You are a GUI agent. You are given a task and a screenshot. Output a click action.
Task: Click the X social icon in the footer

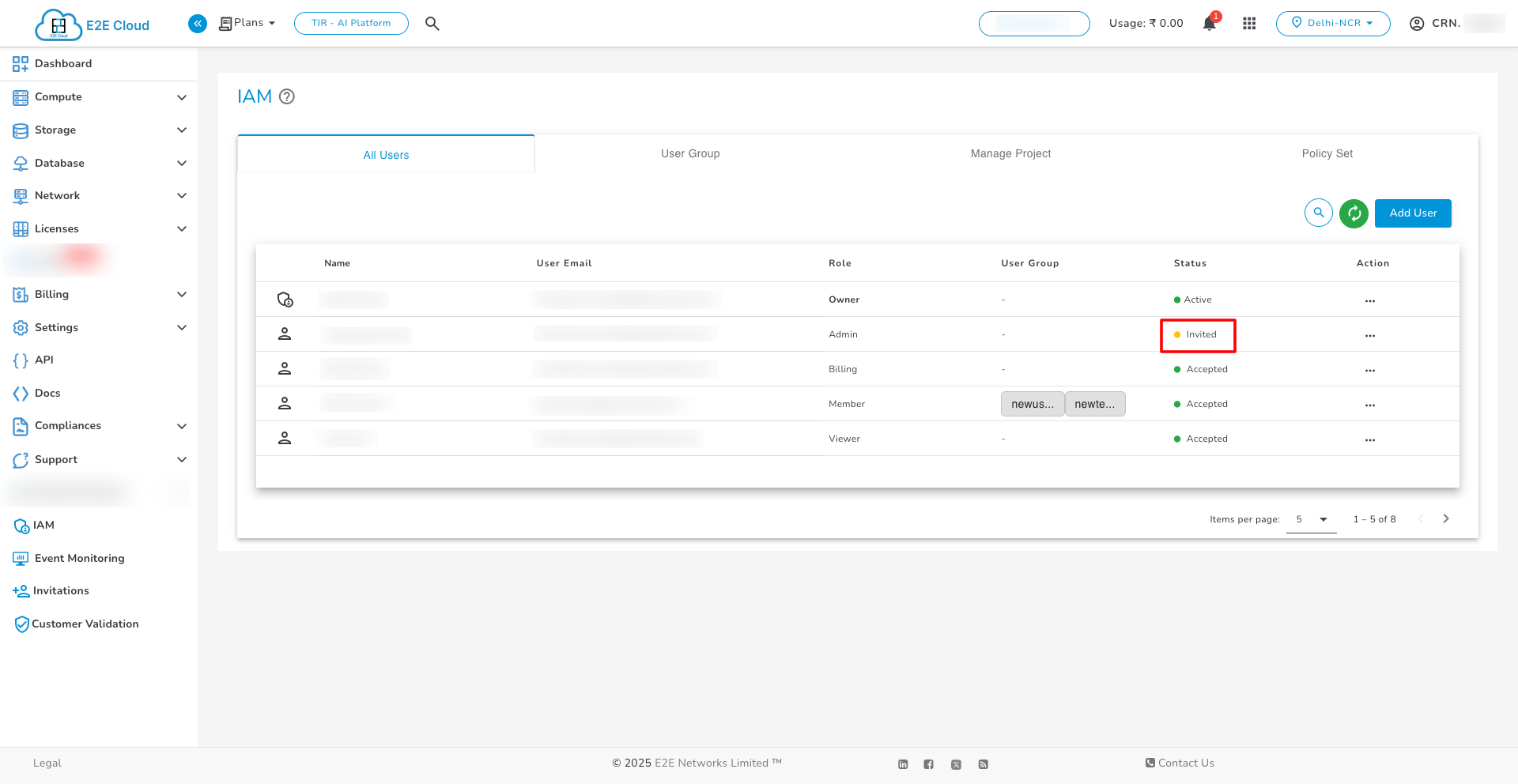pos(957,763)
